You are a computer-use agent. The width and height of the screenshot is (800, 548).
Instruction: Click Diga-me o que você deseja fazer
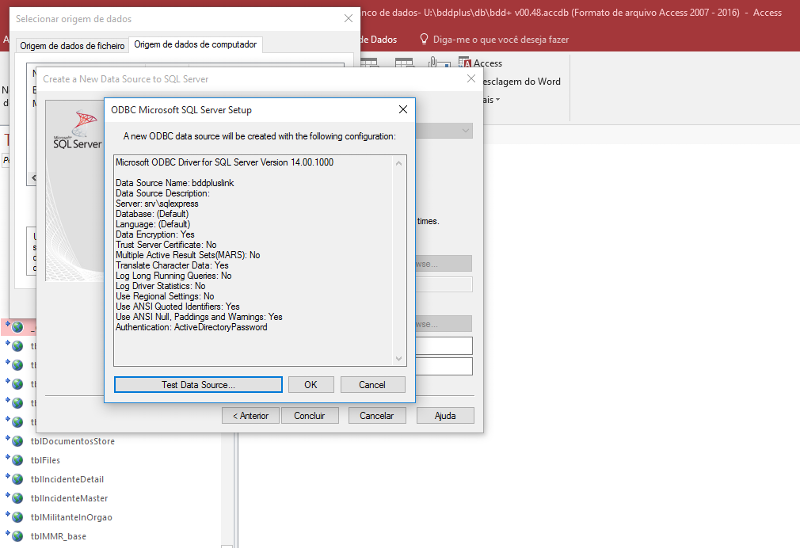tap(501, 39)
